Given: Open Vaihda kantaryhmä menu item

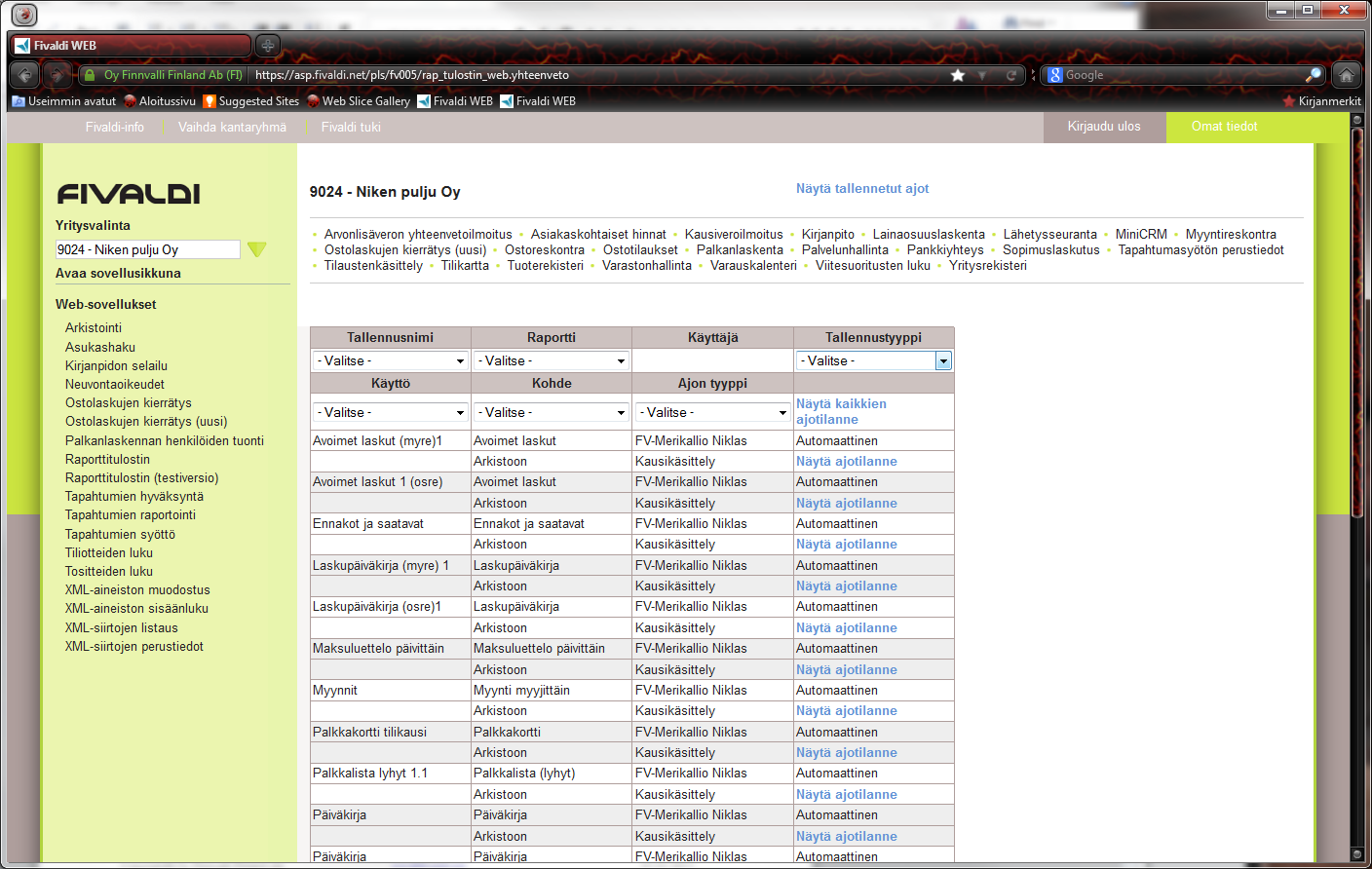Looking at the screenshot, I should 232,127.
